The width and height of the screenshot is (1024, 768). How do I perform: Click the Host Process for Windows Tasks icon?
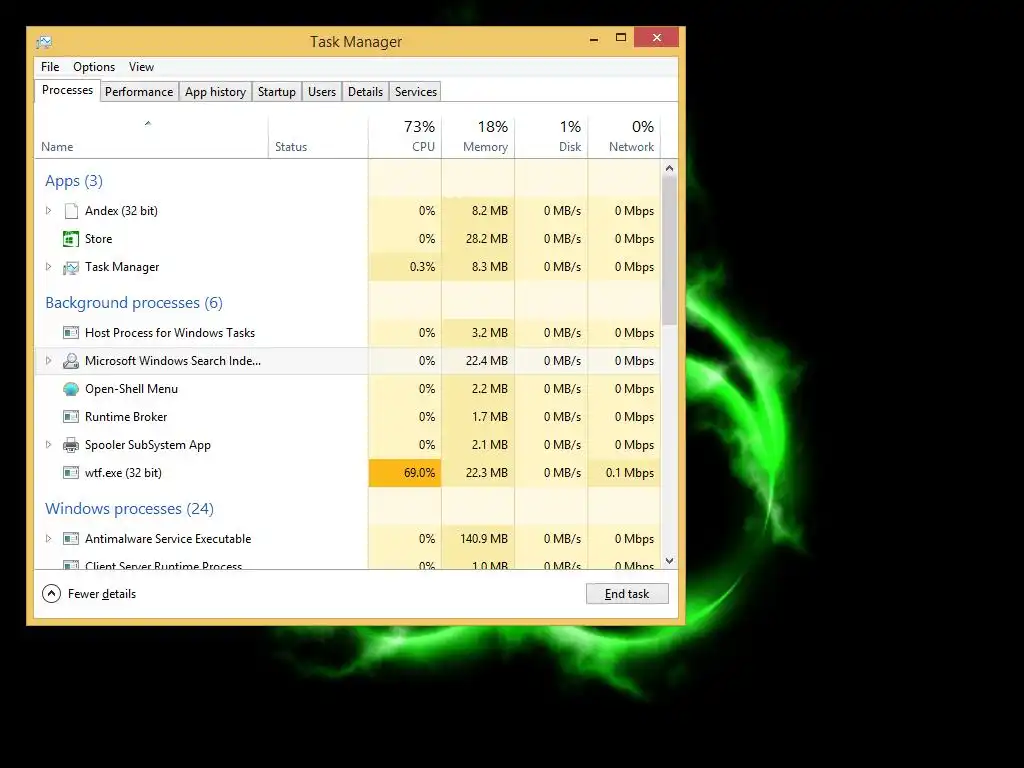click(x=71, y=333)
